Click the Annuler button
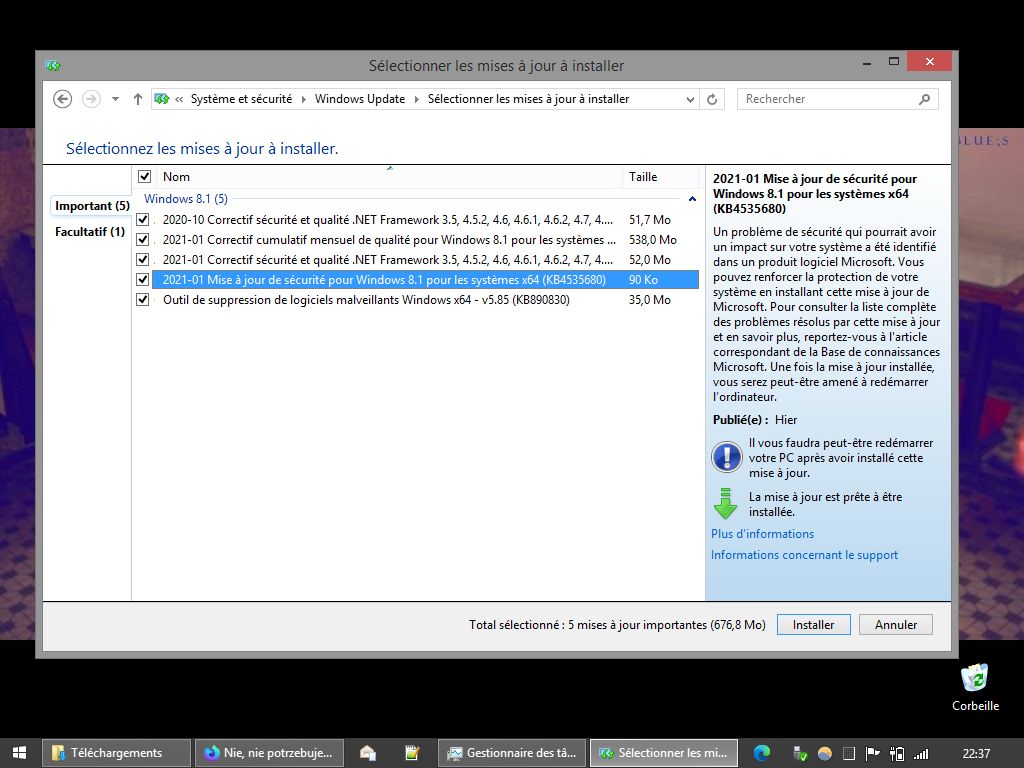The height and width of the screenshot is (768, 1024). point(896,625)
